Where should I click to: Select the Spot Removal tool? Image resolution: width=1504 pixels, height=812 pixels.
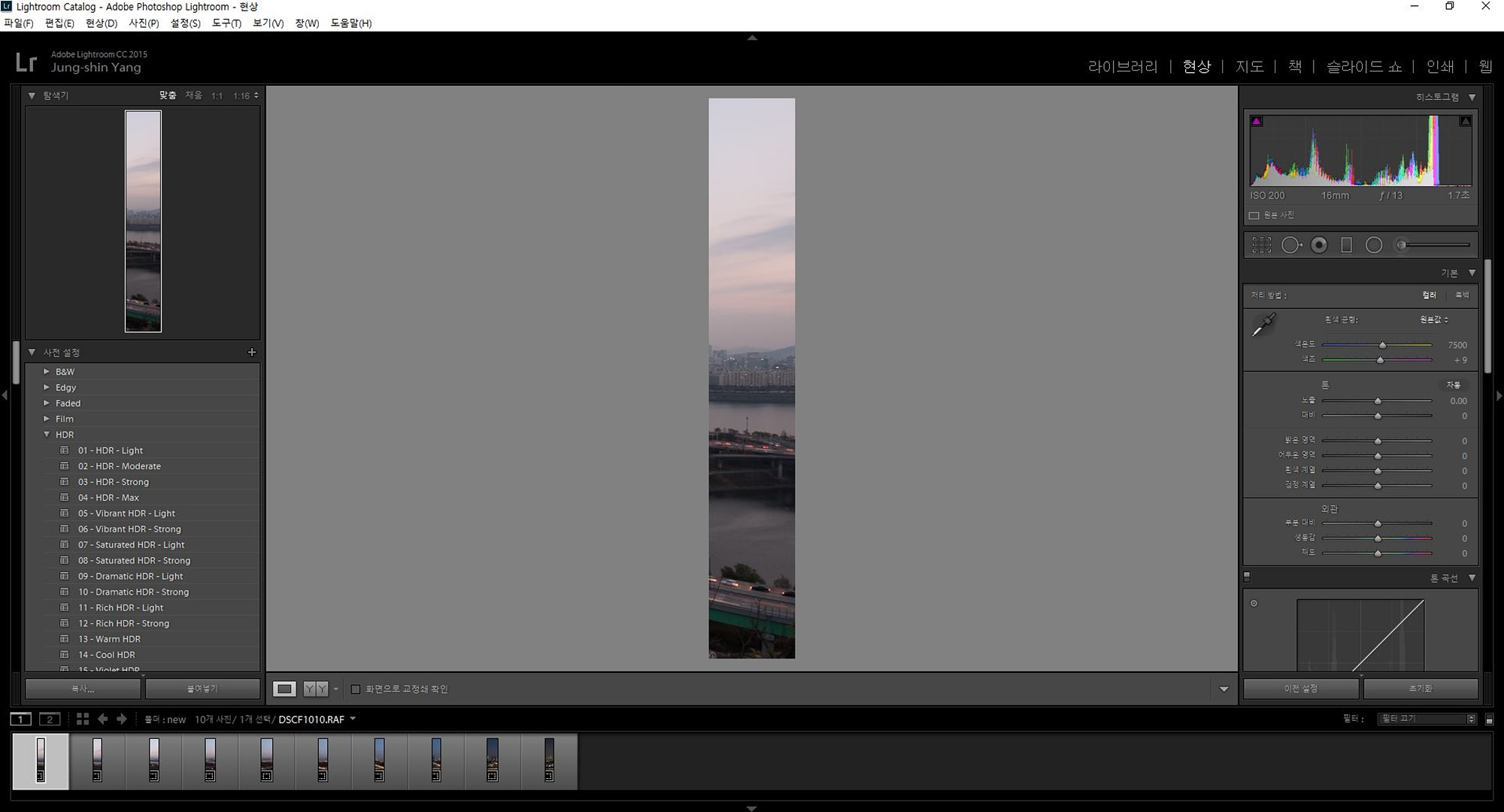tap(1290, 245)
